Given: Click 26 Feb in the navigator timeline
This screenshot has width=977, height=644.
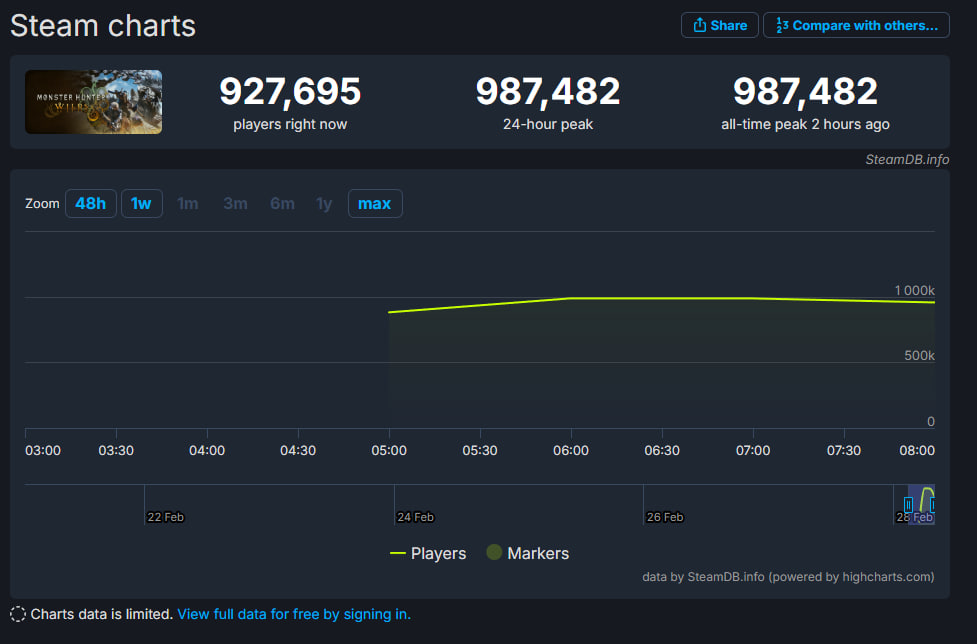Looking at the screenshot, I should pyautogui.click(x=665, y=517).
